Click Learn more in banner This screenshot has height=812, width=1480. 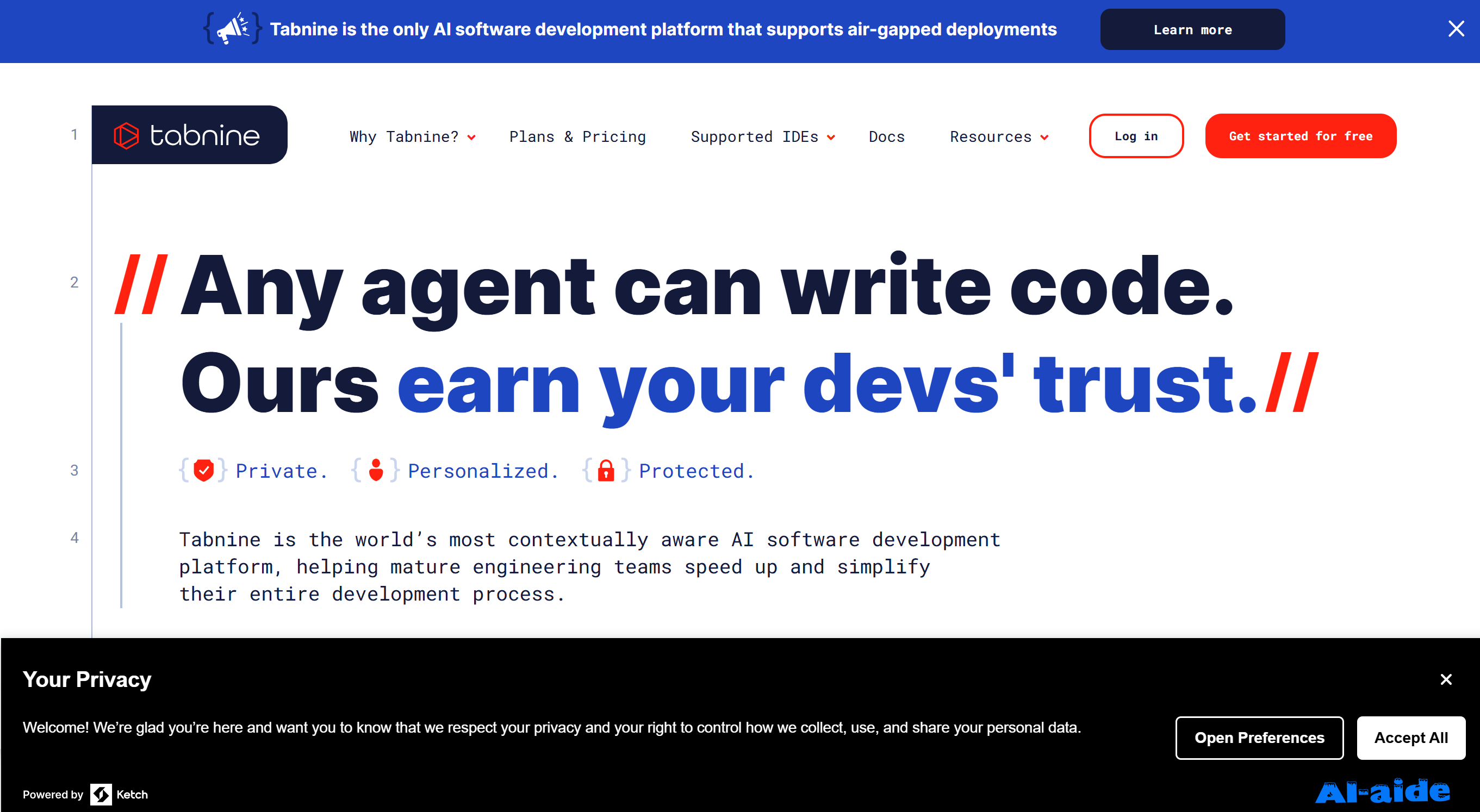[x=1192, y=30]
